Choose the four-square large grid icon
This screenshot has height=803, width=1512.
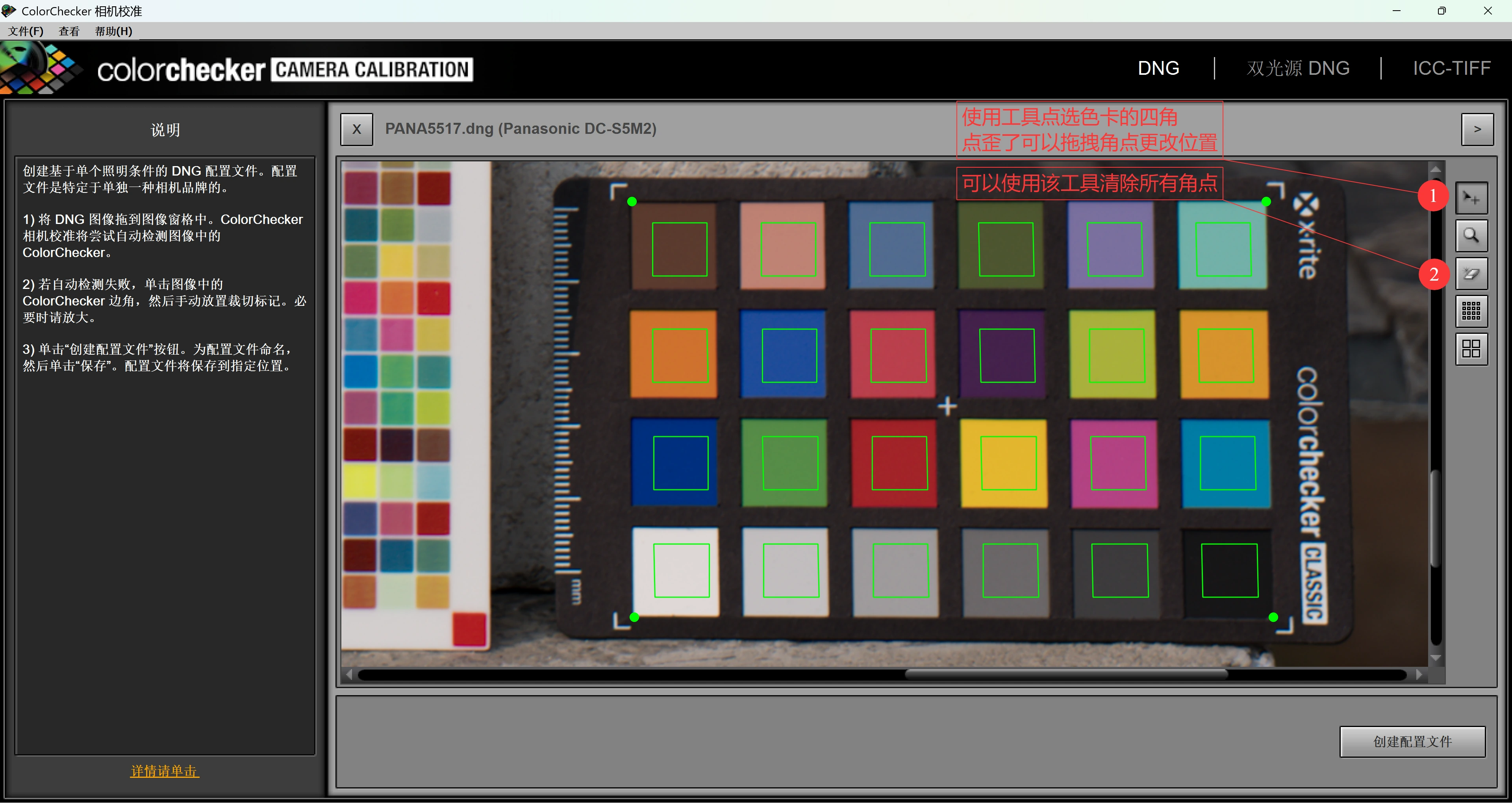pyautogui.click(x=1471, y=349)
